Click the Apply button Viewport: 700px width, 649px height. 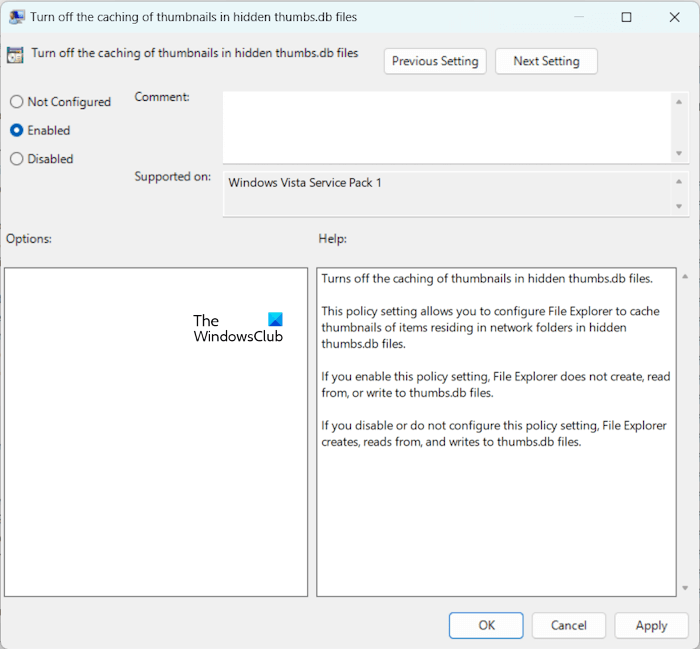click(651, 625)
